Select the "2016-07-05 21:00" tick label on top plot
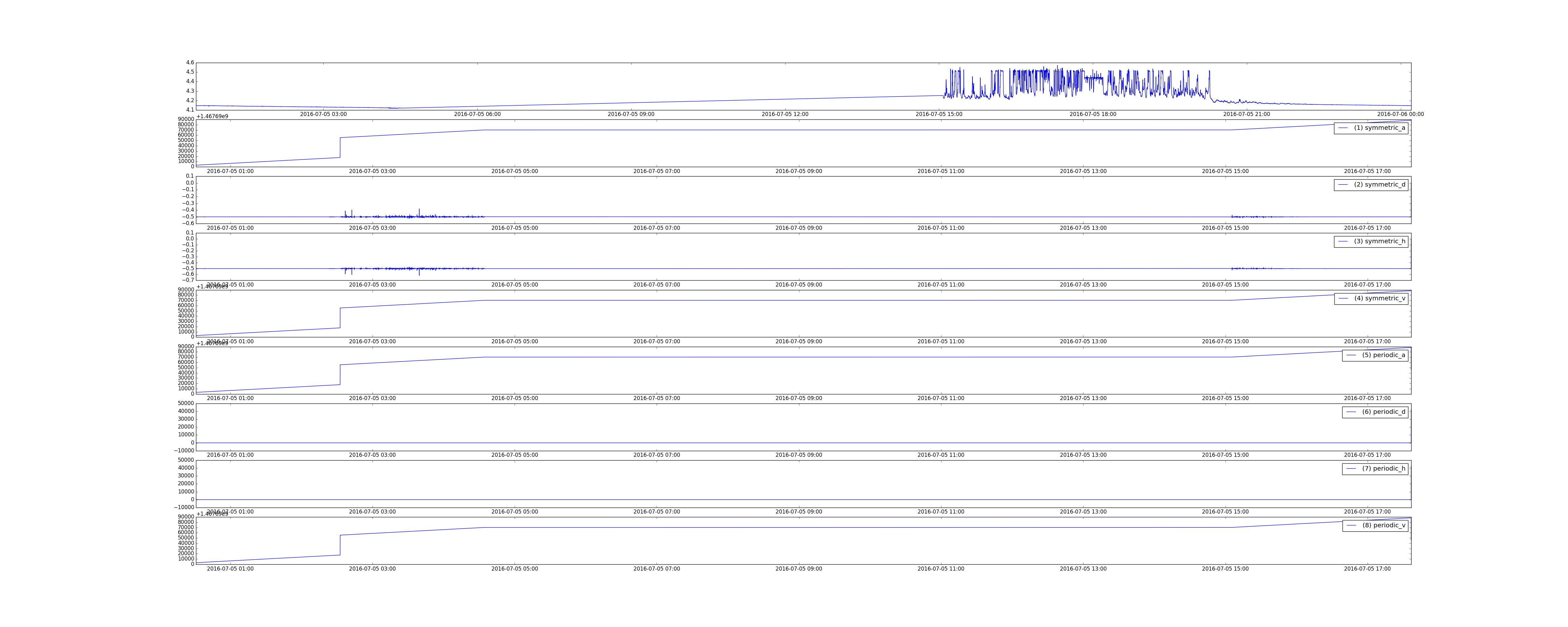The width and height of the screenshot is (1568, 627). [x=1247, y=114]
